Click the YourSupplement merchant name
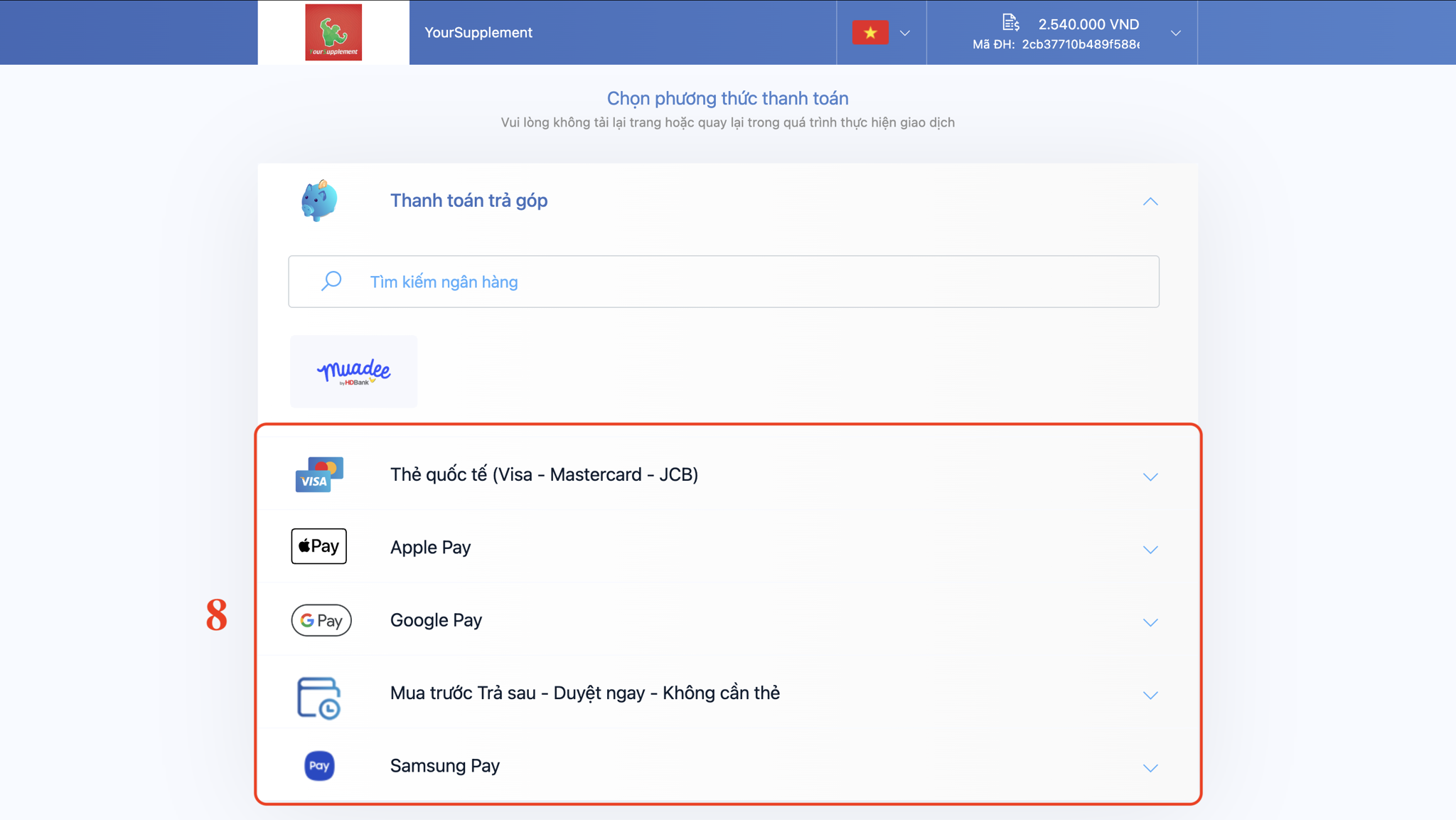This screenshot has width=1456, height=820. click(478, 33)
